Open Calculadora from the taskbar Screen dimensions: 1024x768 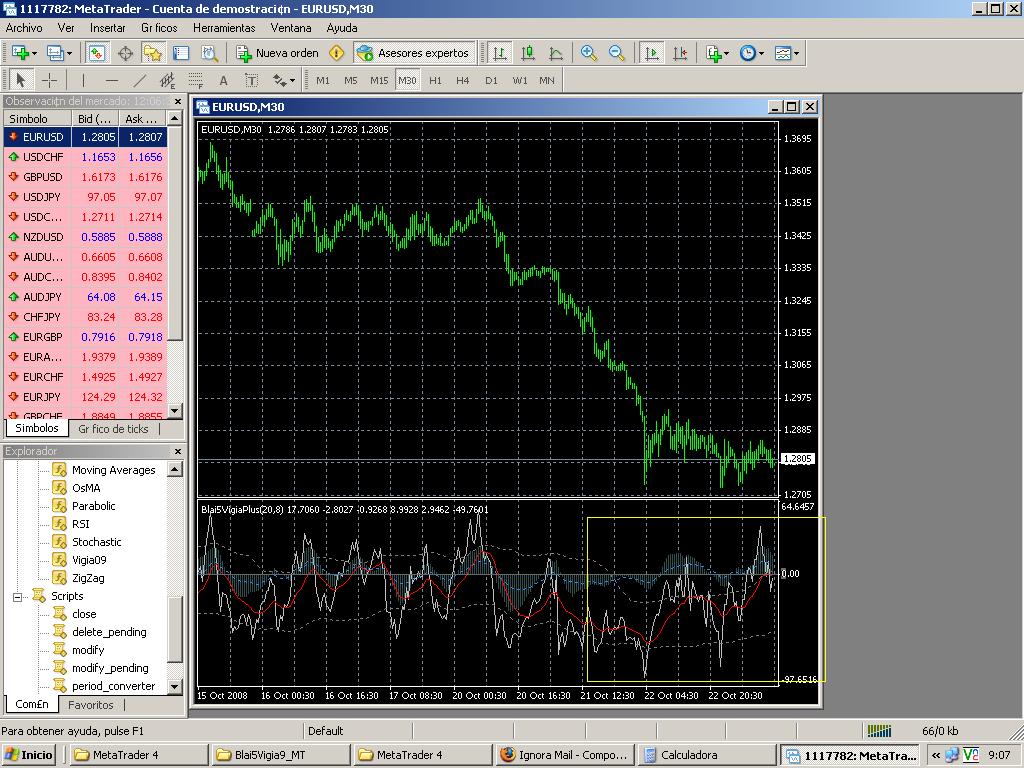pyautogui.click(x=707, y=755)
